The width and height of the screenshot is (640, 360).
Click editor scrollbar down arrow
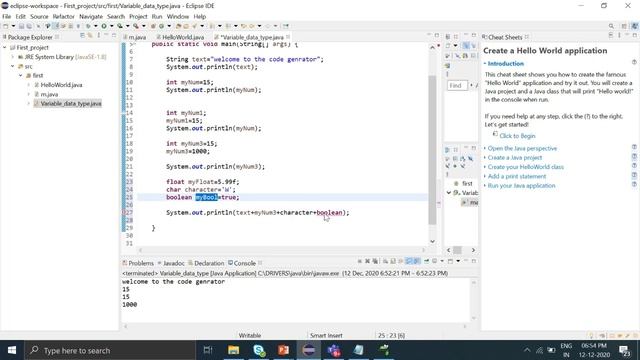[432, 241]
